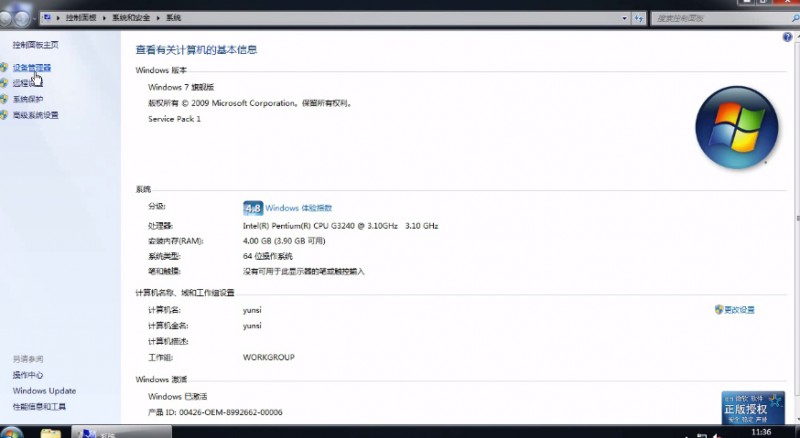Screen dimensions: 800x438
Task: Open Windows Explorer folder on taskbar
Action: 51,433
